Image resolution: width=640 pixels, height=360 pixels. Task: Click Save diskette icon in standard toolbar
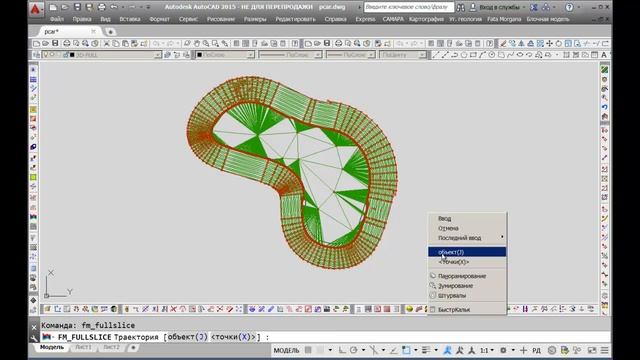55,43
